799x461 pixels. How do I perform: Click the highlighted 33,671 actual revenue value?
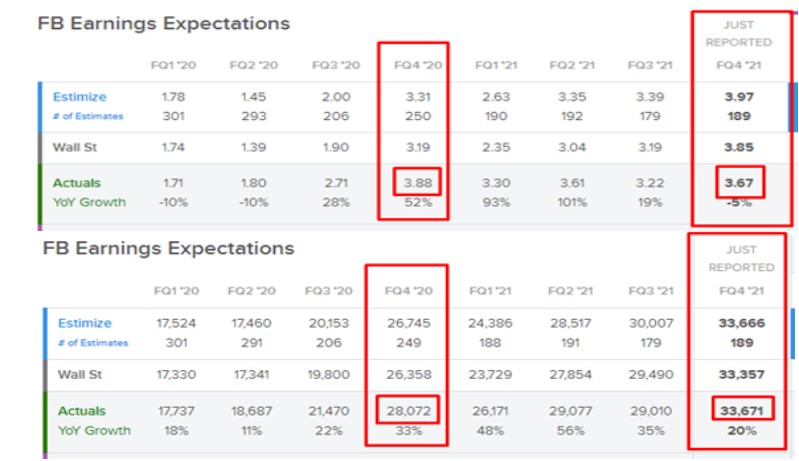pos(742,411)
